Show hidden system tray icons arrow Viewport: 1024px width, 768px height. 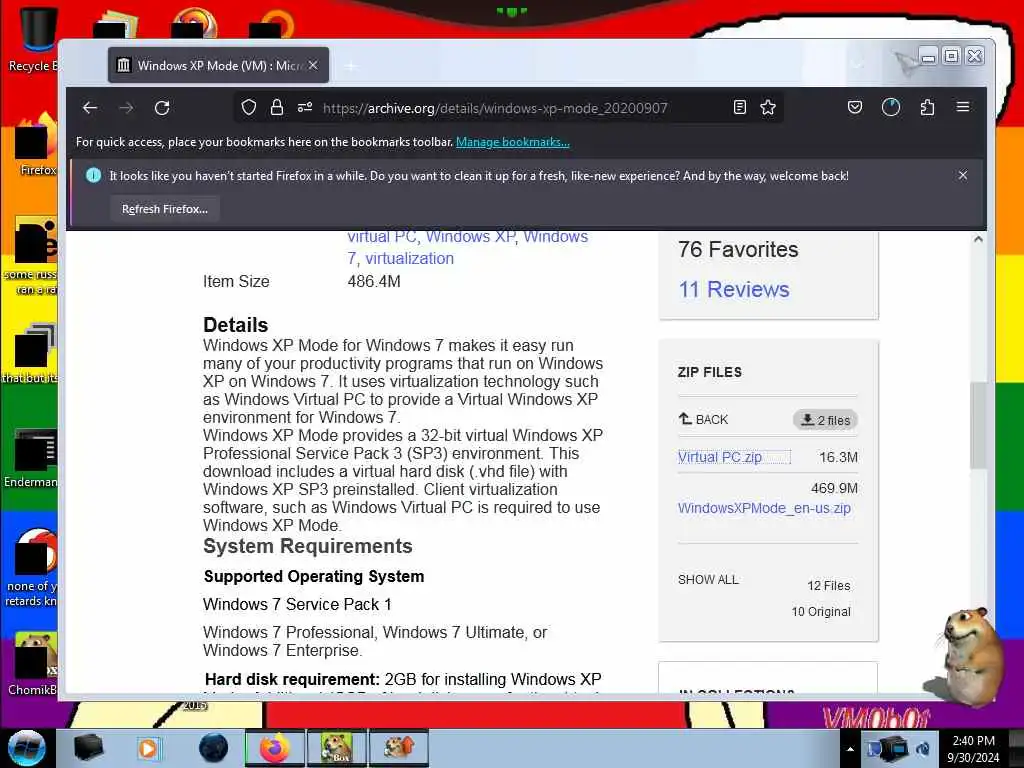(850, 750)
